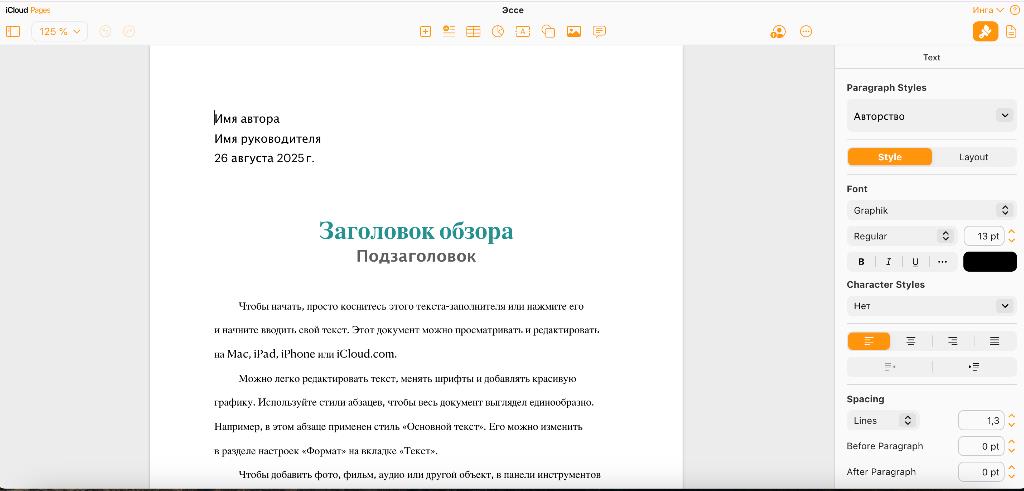Image resolution: width=1024 pixels, height=491 pixels.
Task: Decrease paragraph indent
Action: click(889, 367)
